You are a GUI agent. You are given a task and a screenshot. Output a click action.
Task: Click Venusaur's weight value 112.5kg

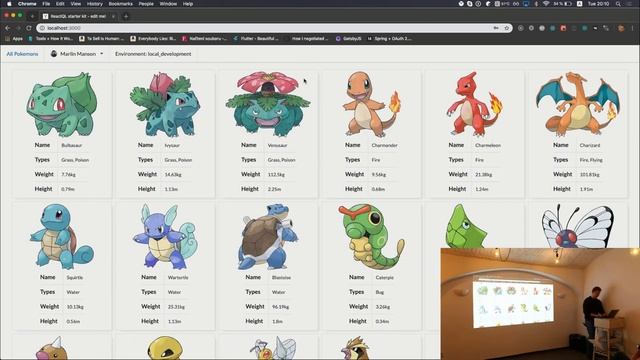pyautogui.click(x=276, y=175)
